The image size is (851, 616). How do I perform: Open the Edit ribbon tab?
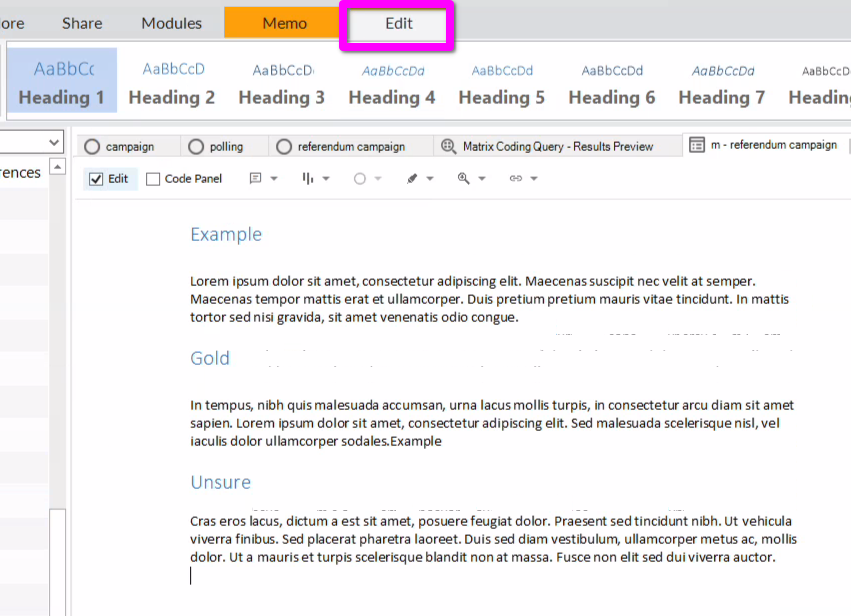398,24
